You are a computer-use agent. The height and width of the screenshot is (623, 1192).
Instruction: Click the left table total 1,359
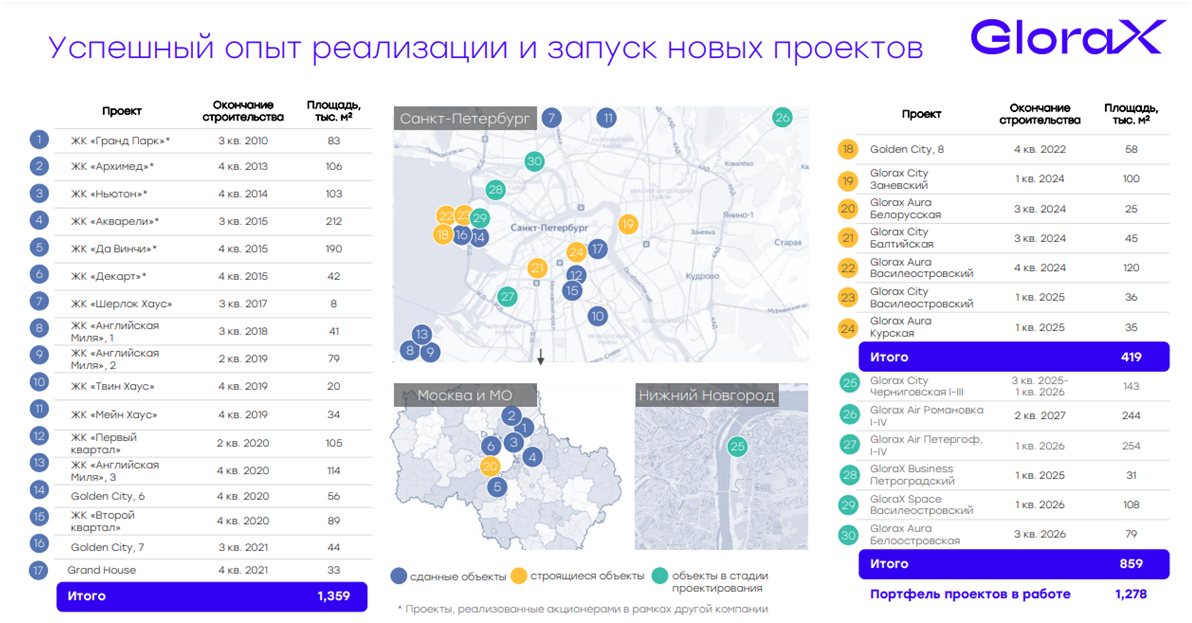(334, 596)
